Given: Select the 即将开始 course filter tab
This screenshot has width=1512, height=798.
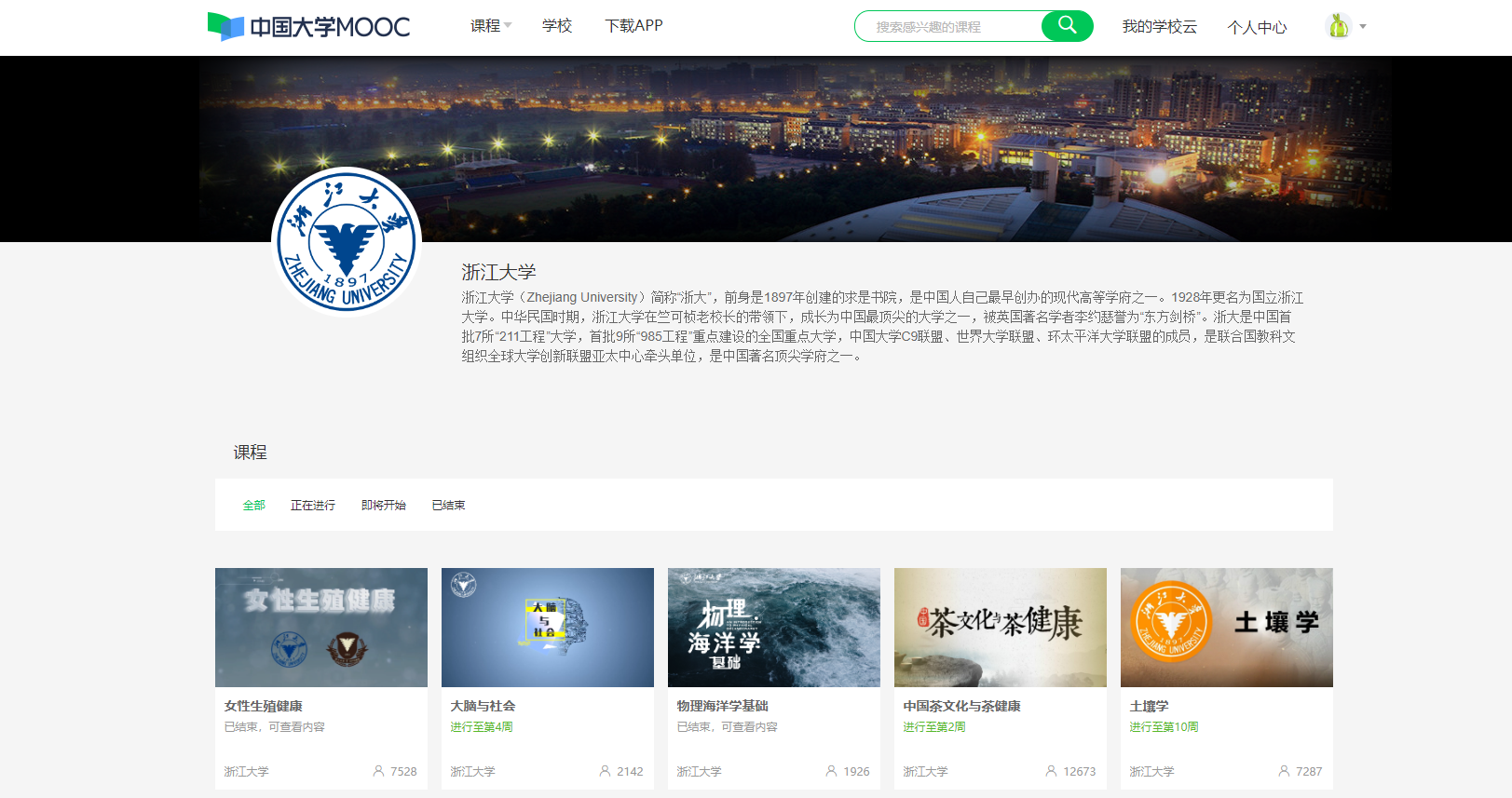Looking at the screenshot, I should pyautogui.click(x=384, y=506).
